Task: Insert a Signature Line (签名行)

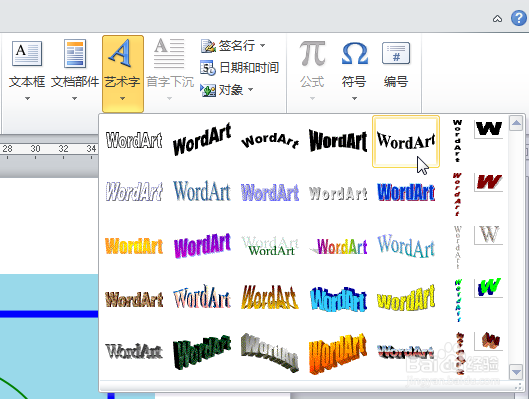Action: click(233, 46)
